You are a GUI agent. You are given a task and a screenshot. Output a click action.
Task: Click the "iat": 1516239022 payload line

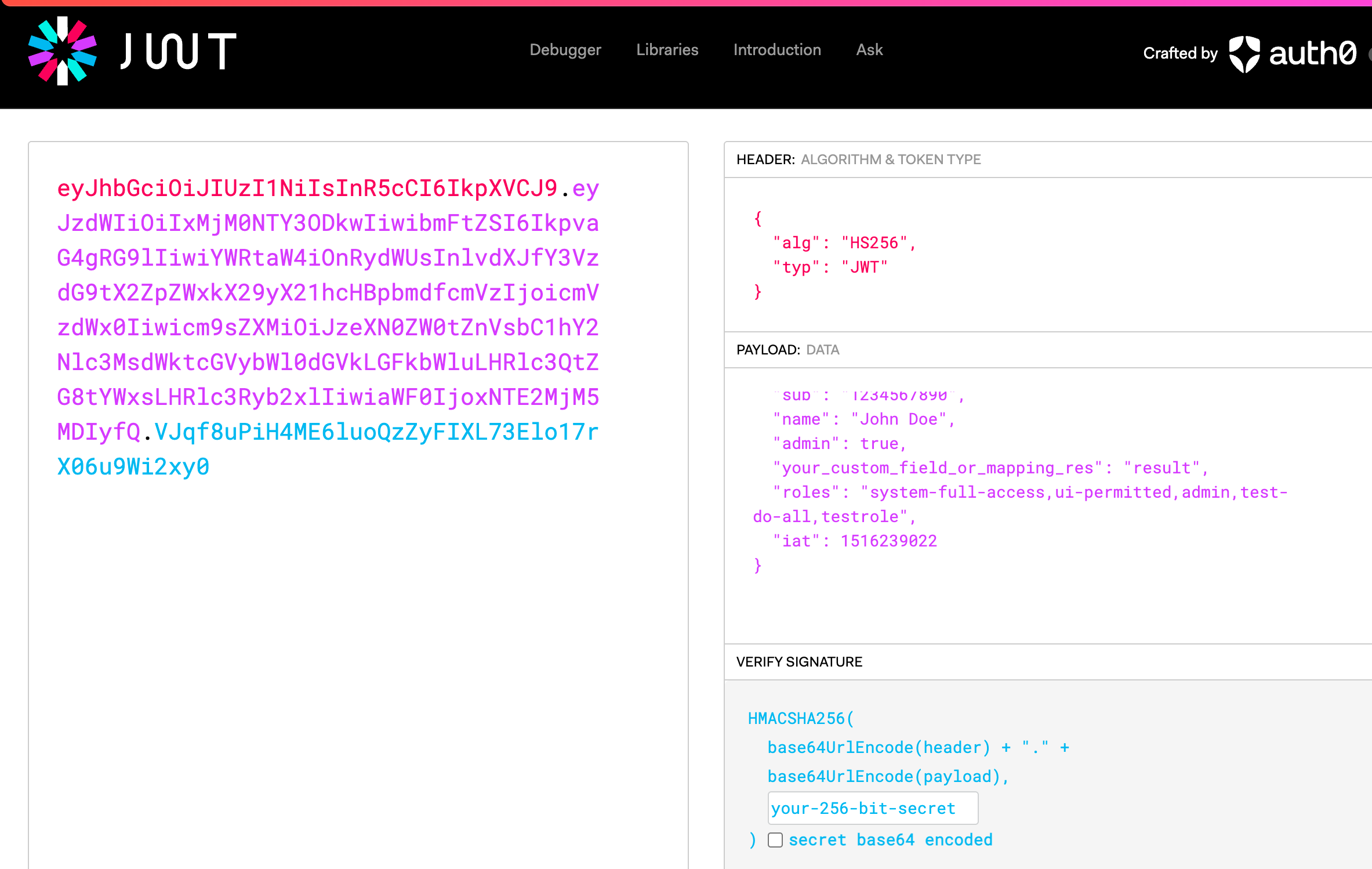pos(854,541)
